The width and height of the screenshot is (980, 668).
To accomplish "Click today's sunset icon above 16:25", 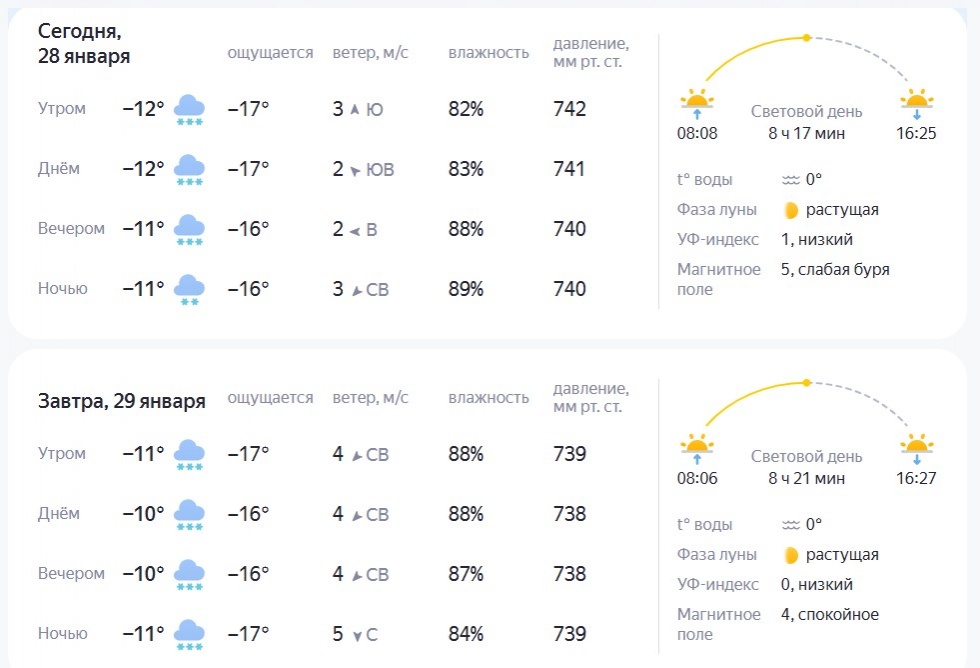I will point(916,103).
